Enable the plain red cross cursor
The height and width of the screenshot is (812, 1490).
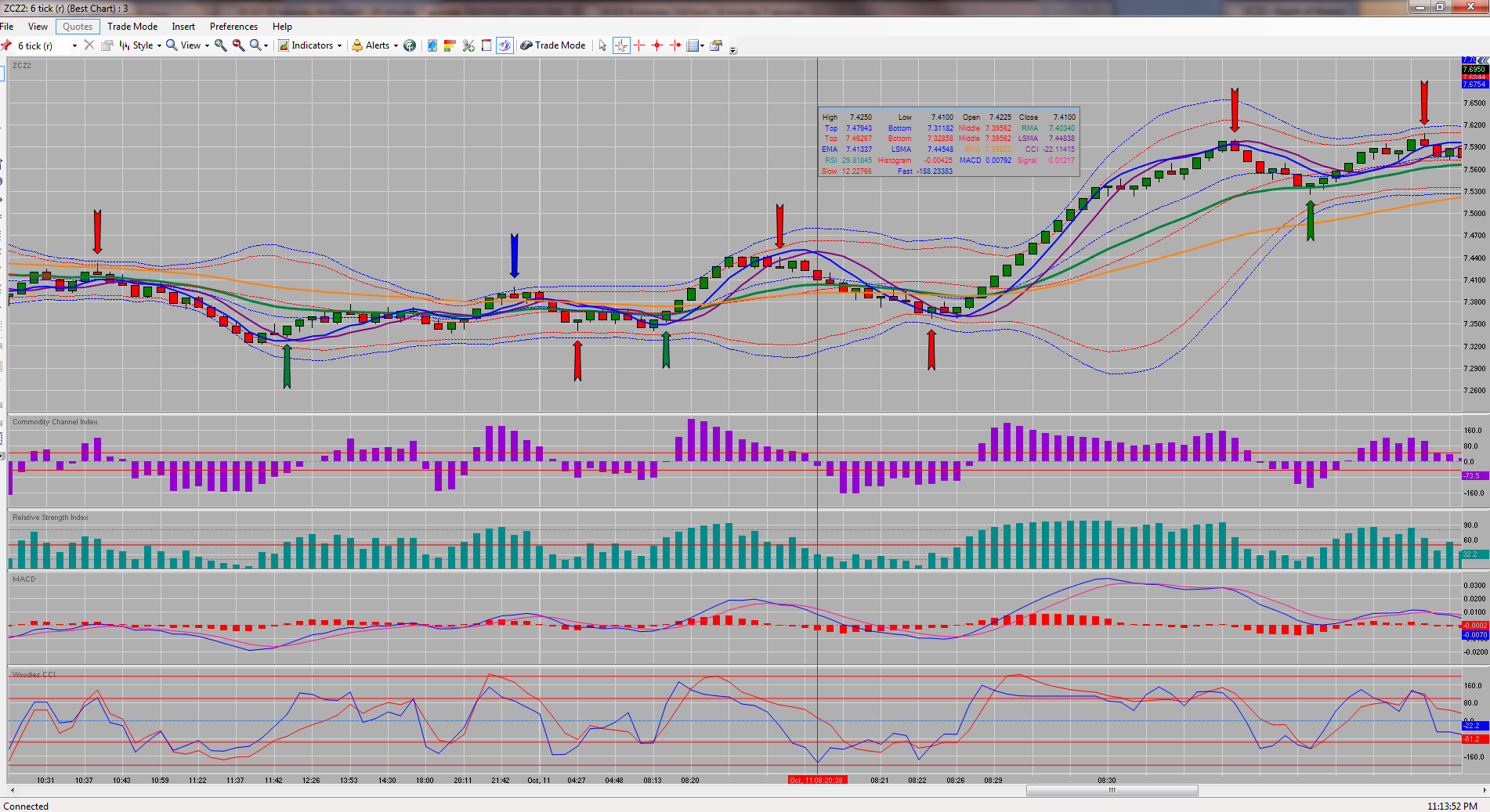[x=639, y=45]
